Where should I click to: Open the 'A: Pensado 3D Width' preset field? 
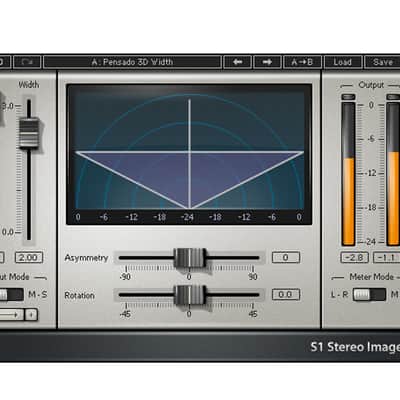tap(132, 62)
